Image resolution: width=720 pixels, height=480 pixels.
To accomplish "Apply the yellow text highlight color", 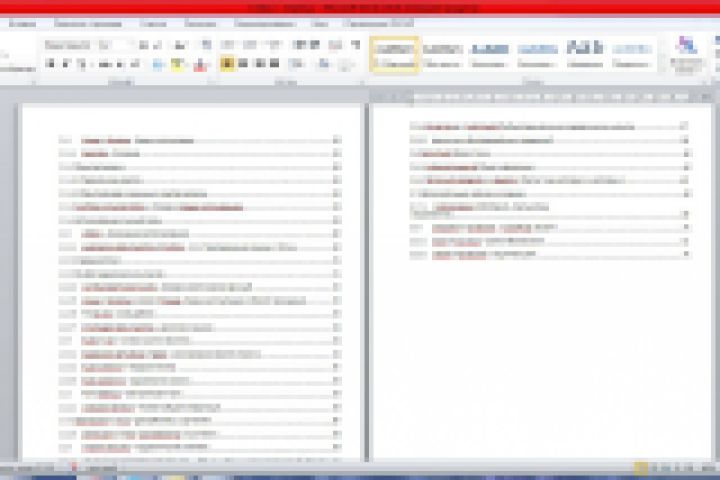I will 177,64.
